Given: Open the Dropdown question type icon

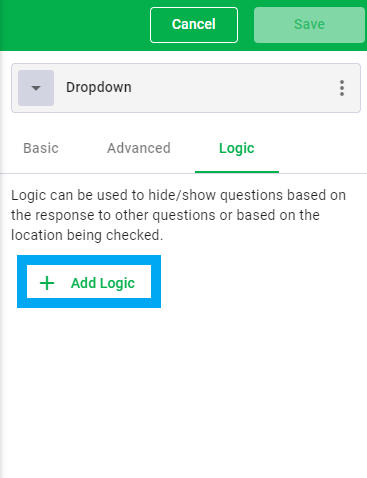Looking at the screenshot, I should (x=36, y=88).
